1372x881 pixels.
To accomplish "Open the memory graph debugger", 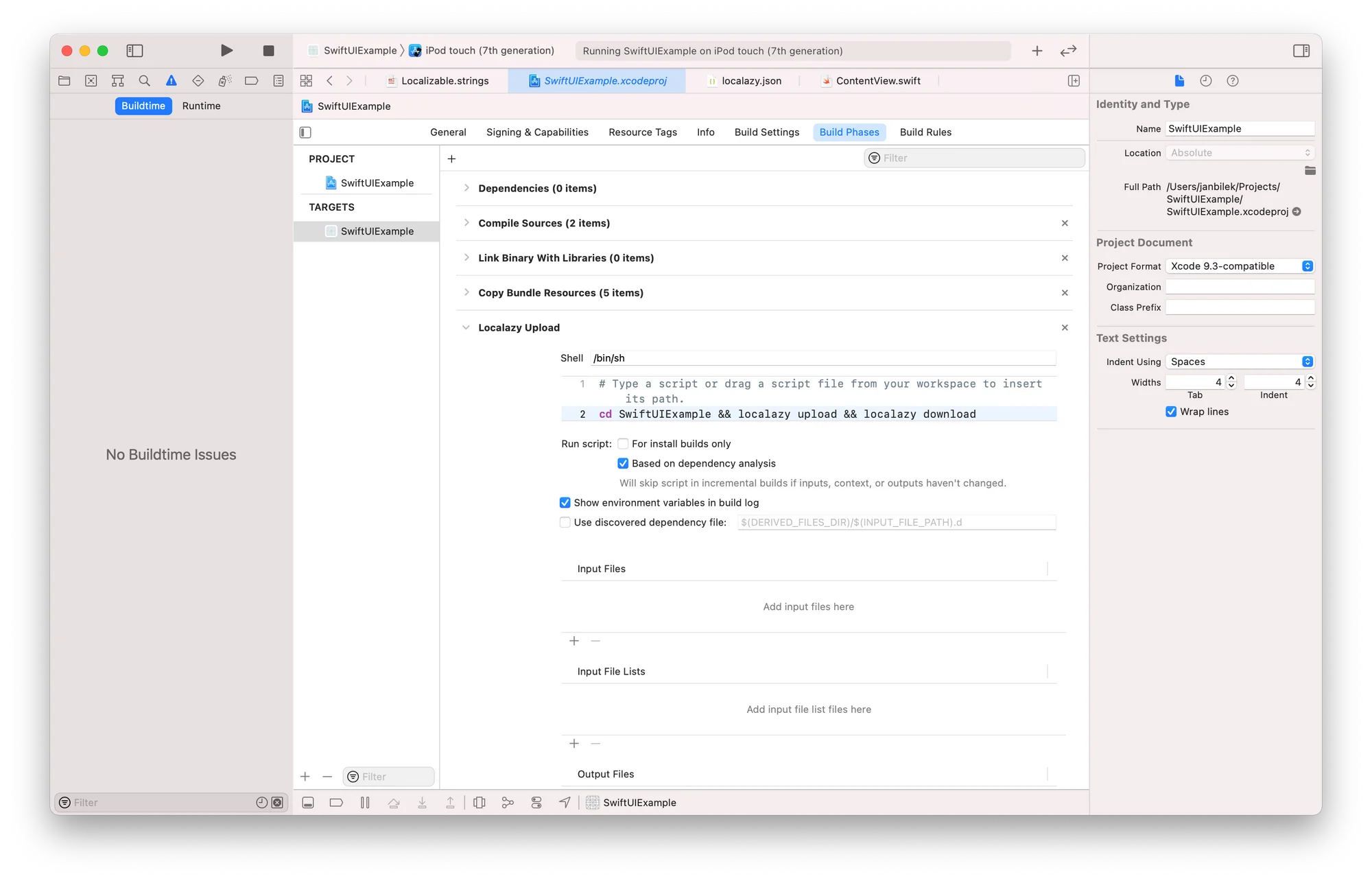I will 508,802.
